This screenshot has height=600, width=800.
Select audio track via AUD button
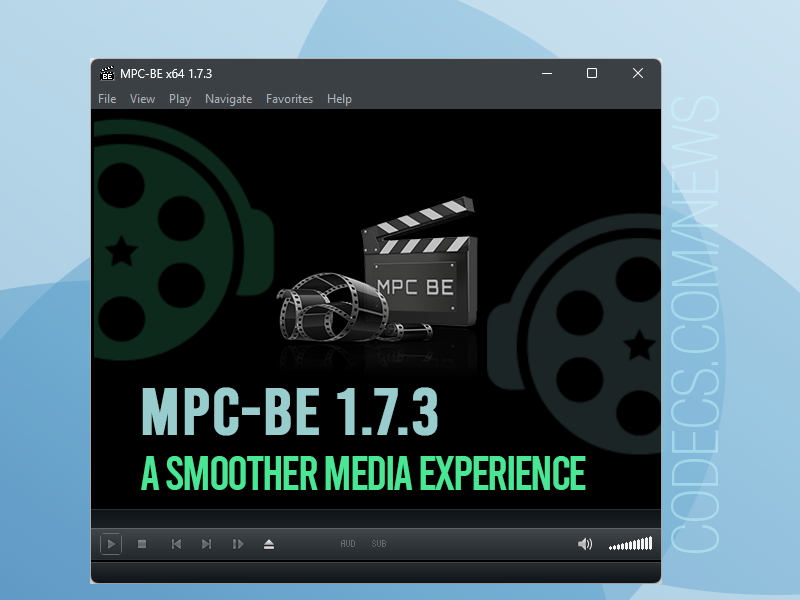click(348, 544)
